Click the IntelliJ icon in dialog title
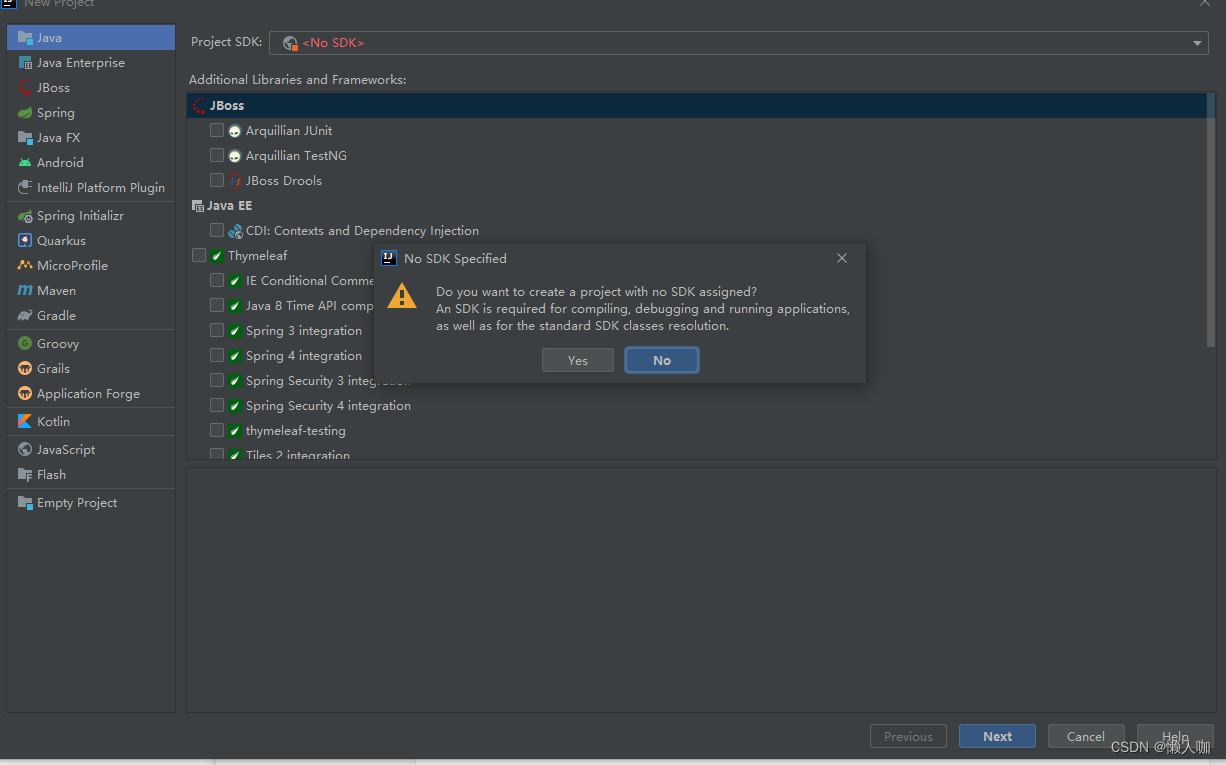Image resolution: width=1226 pixels, height=765 pixels. coord(389,258)
